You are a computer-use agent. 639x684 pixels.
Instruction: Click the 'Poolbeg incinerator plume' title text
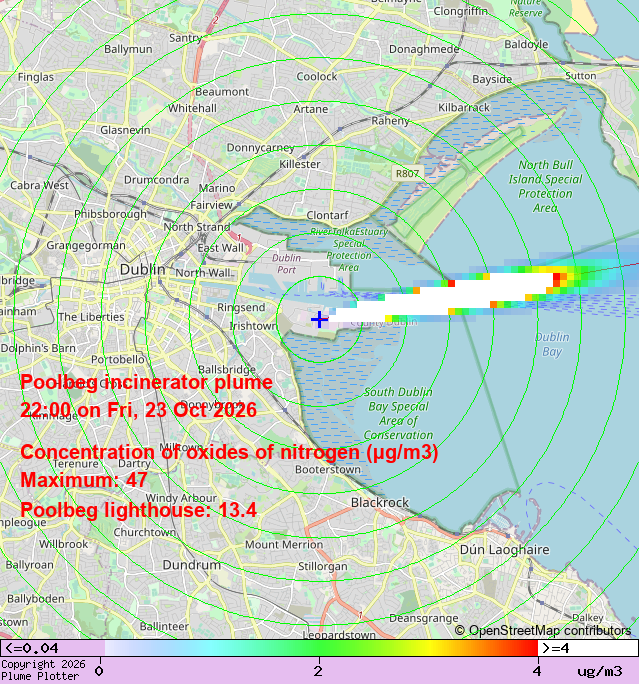click(146, 382)
